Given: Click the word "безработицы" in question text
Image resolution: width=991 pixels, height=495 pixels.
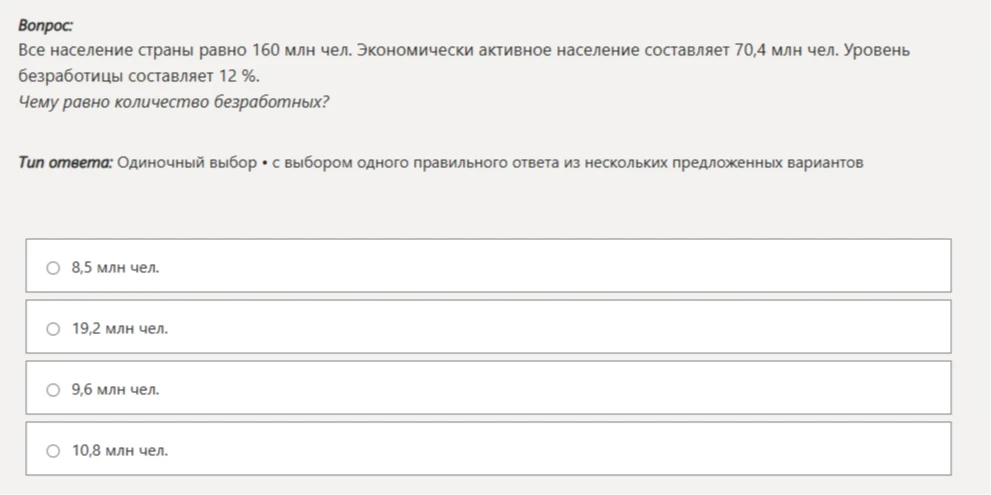Looking at the screenshot, I should 71,76.
